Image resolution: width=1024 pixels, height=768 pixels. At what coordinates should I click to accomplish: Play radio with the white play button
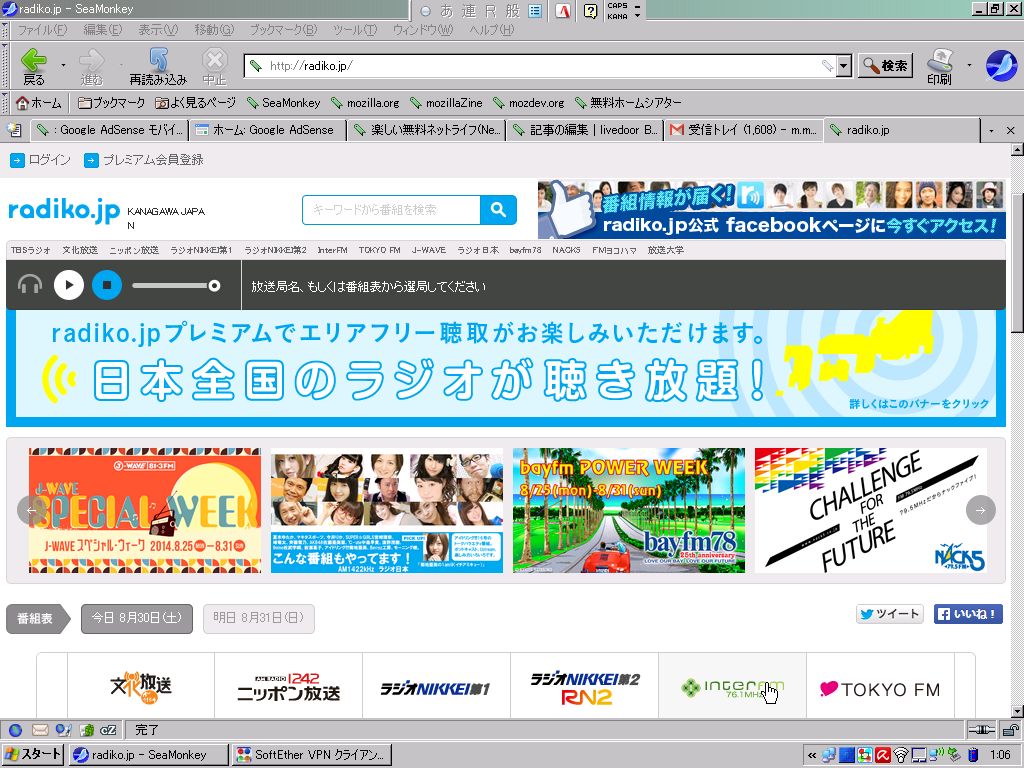pyautogui.click(x=69, y=285)
